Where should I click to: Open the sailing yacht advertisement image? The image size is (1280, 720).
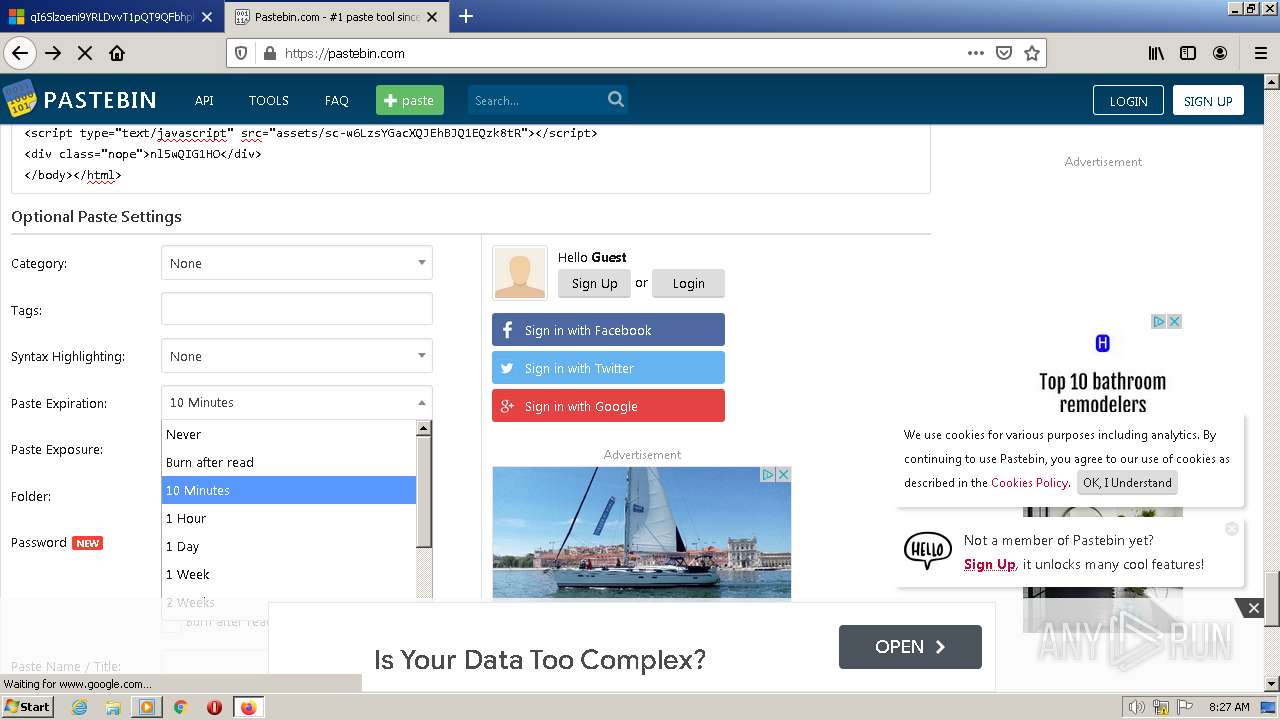click(641, 533)
